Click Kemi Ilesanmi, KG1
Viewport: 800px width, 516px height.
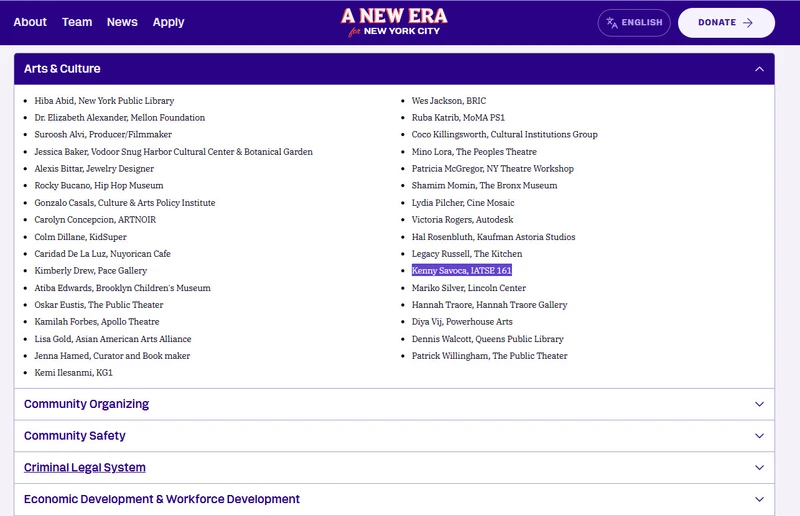[73, 373]
